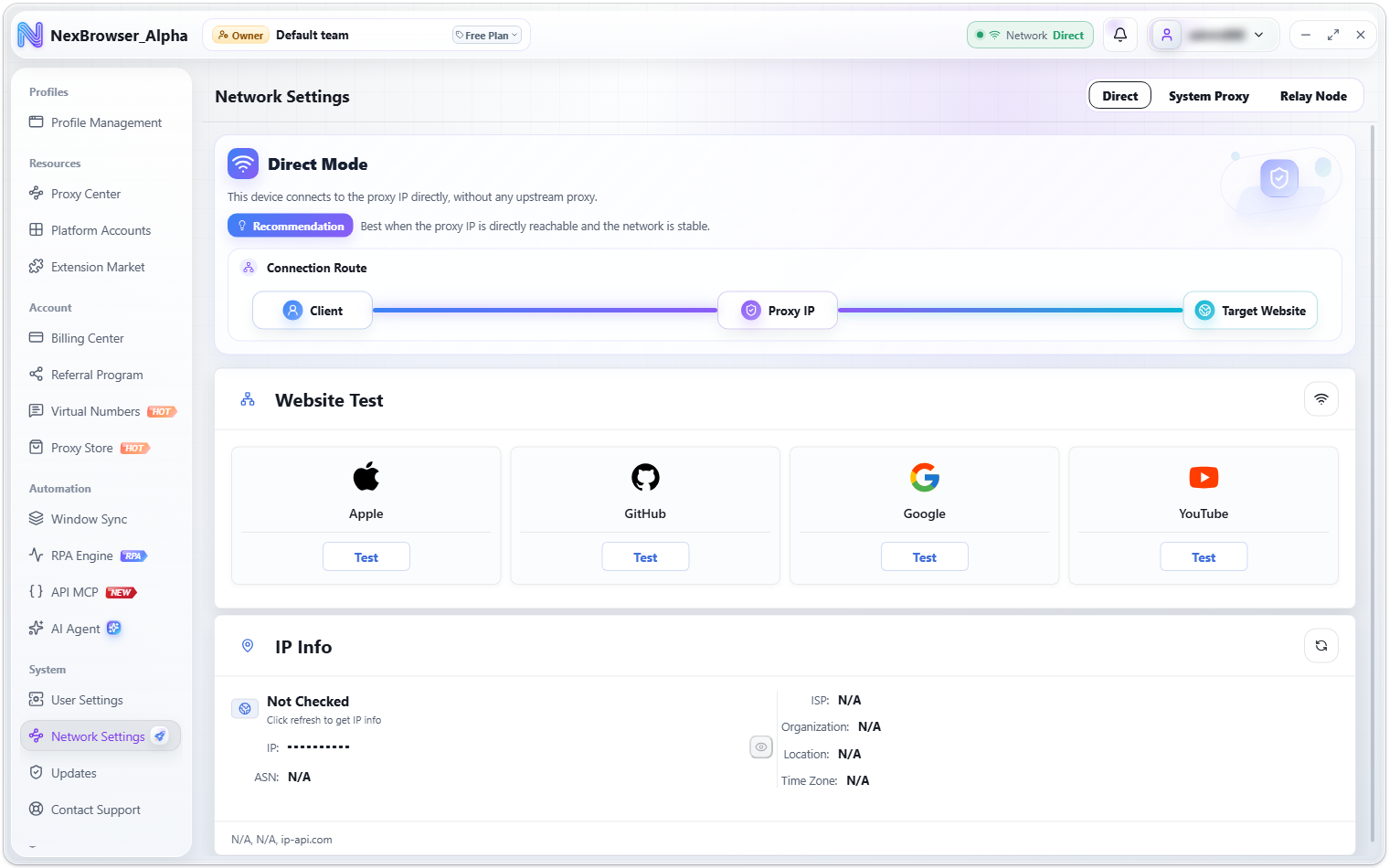Image resolution: width=1389 pixels, height=868 pixels.
Task: Click the Target Website node
Action: 1250,311
